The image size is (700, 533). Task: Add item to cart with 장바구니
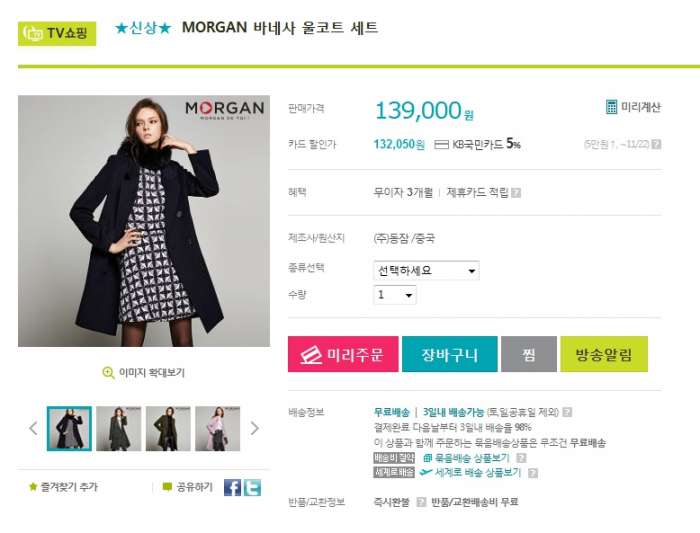tap(450, 354)
